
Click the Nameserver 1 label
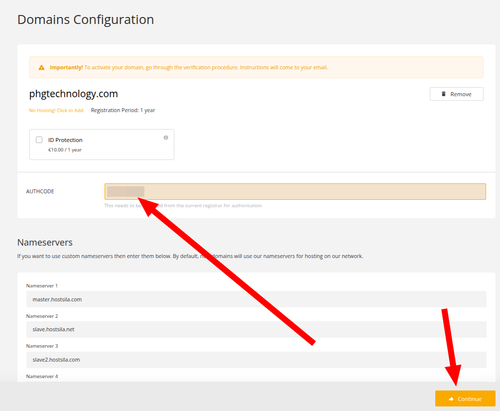click(42, 286)
